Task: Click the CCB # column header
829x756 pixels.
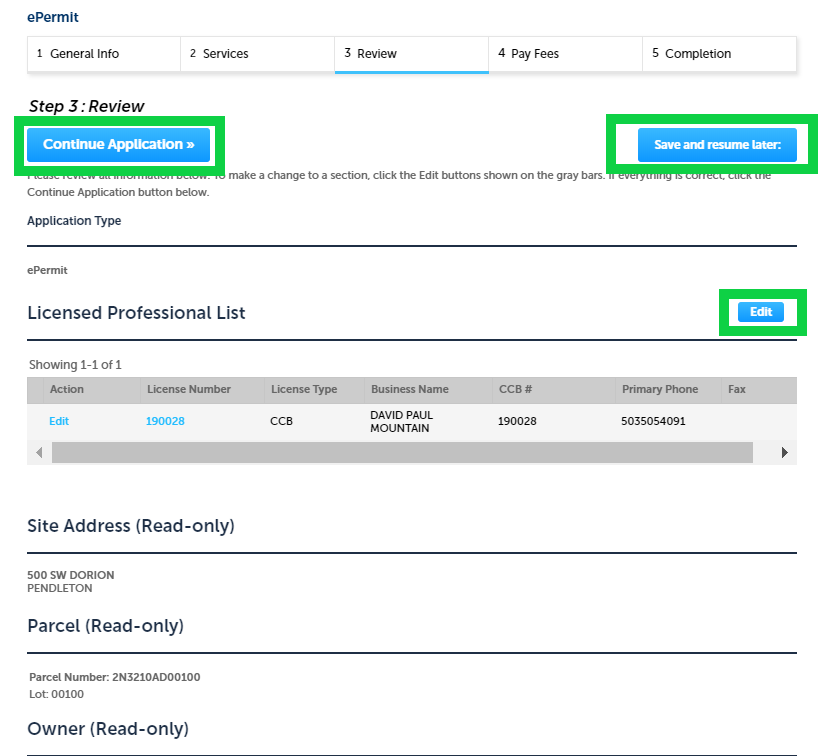Action: click(x=515, y=390)
